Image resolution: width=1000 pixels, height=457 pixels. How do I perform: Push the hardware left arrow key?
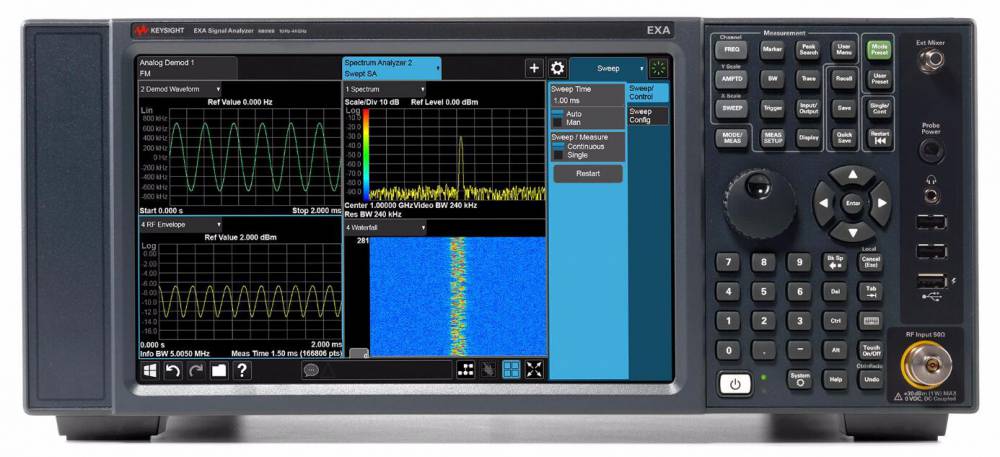pyautogui.click(x=823, y=203)
